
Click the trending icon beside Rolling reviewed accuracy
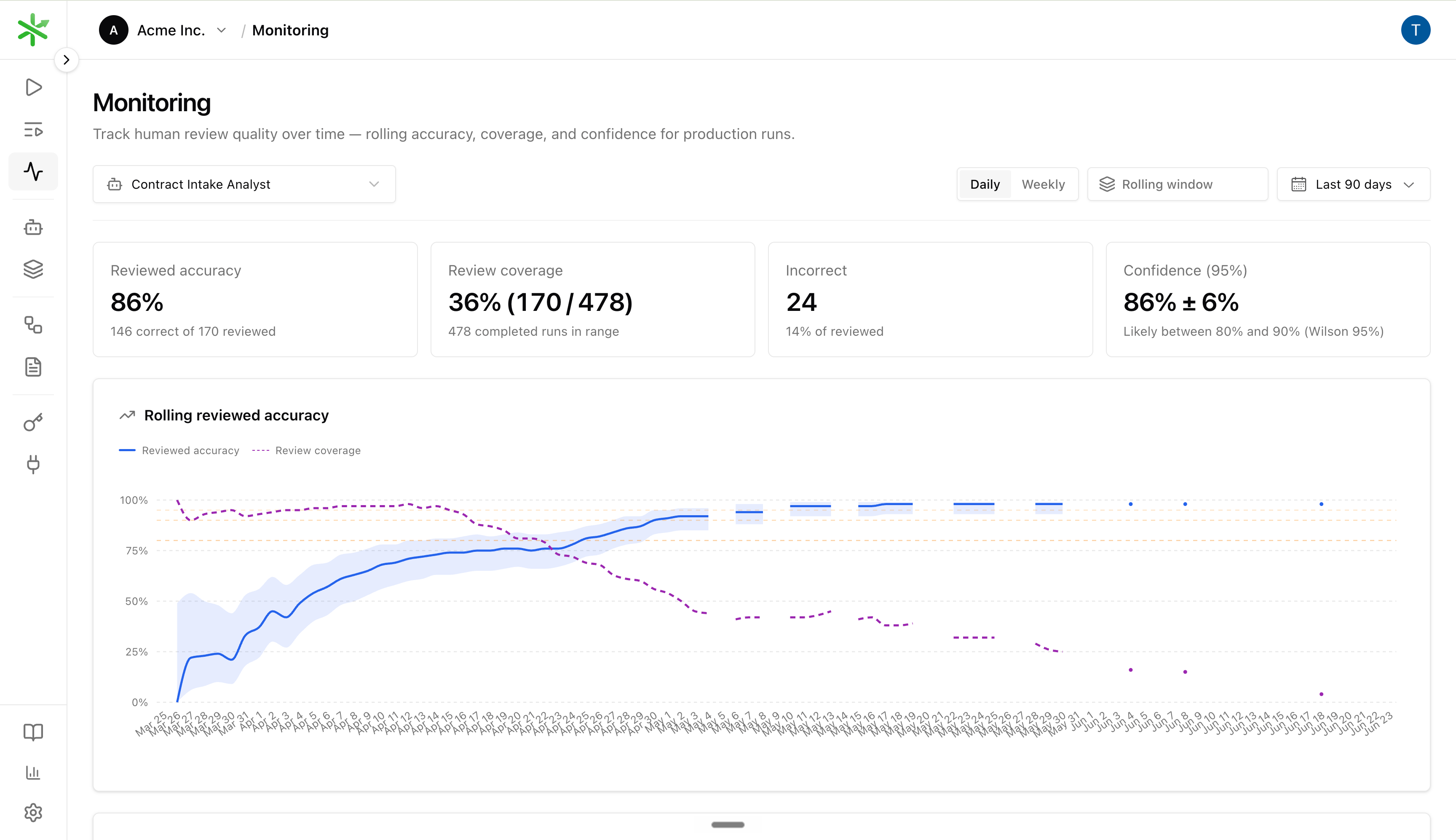point(127,415)
